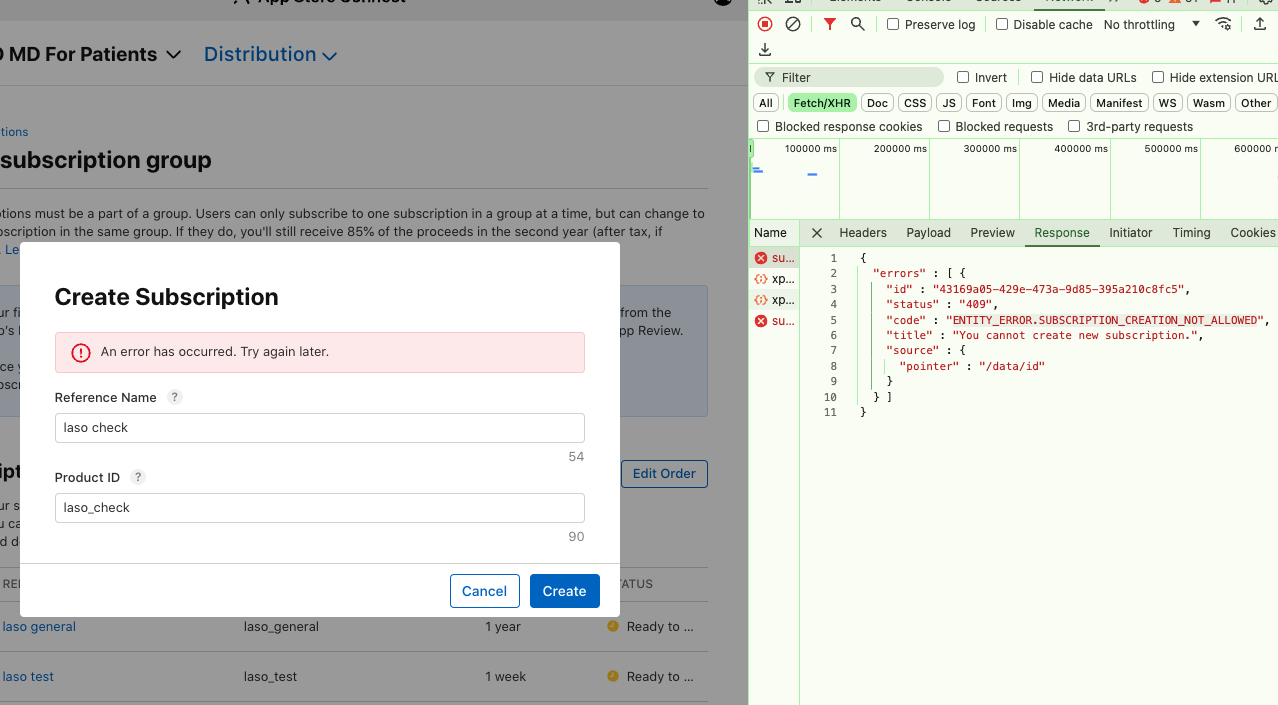Screen dimensions: 1278x705
Task: Clear the network log
Action: (x=793, y=24)
